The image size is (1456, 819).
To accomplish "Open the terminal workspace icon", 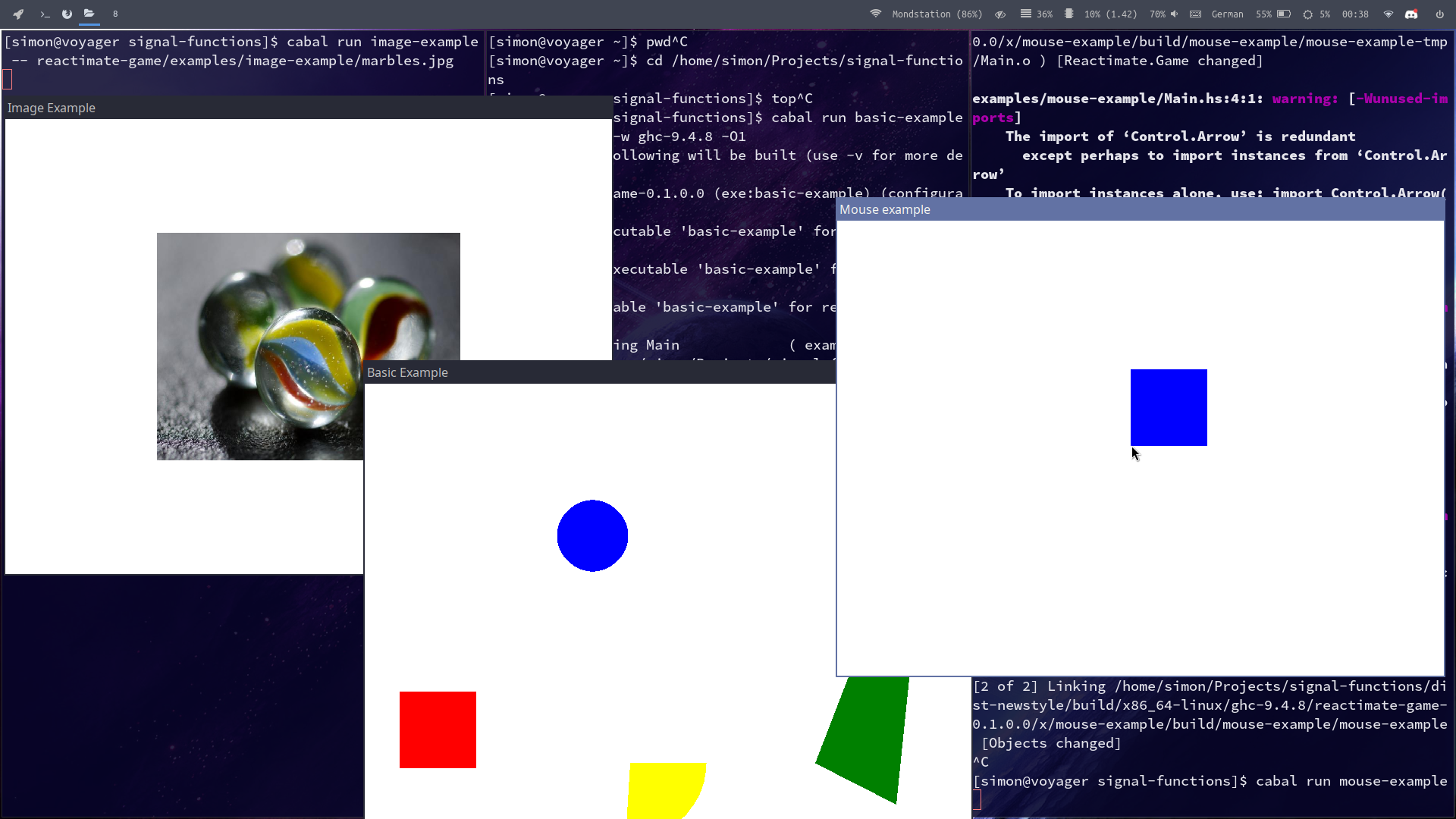I will pos(45,14).
